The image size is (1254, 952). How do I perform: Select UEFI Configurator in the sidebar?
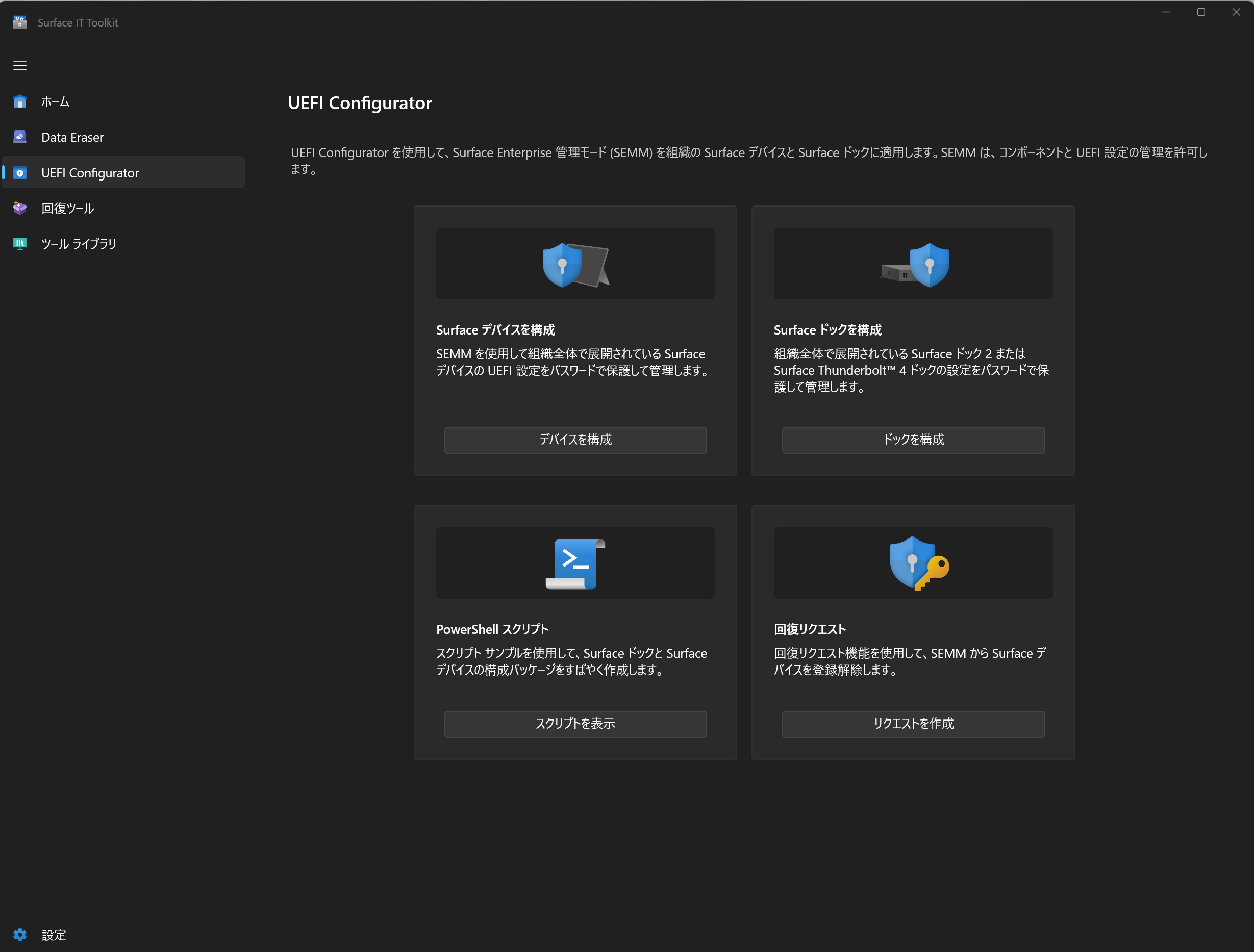123,173
